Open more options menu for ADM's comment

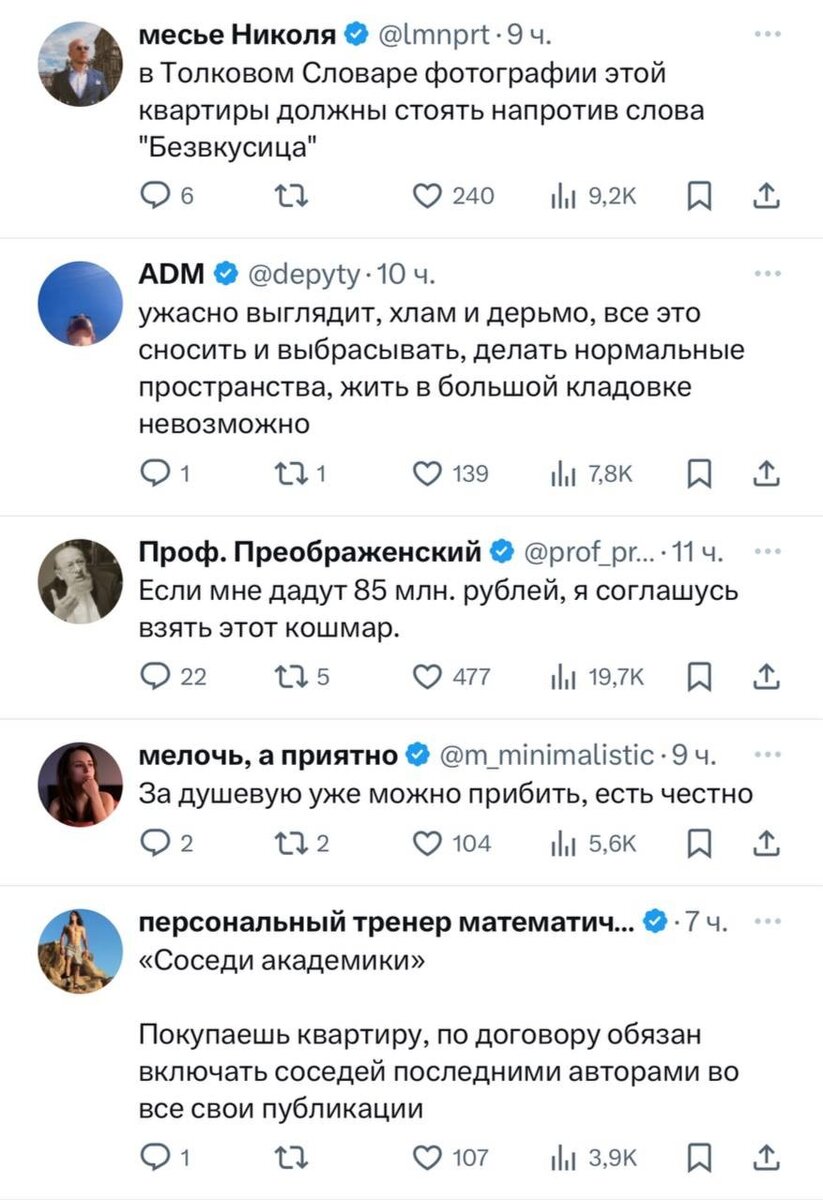click(x=769, y=272)
